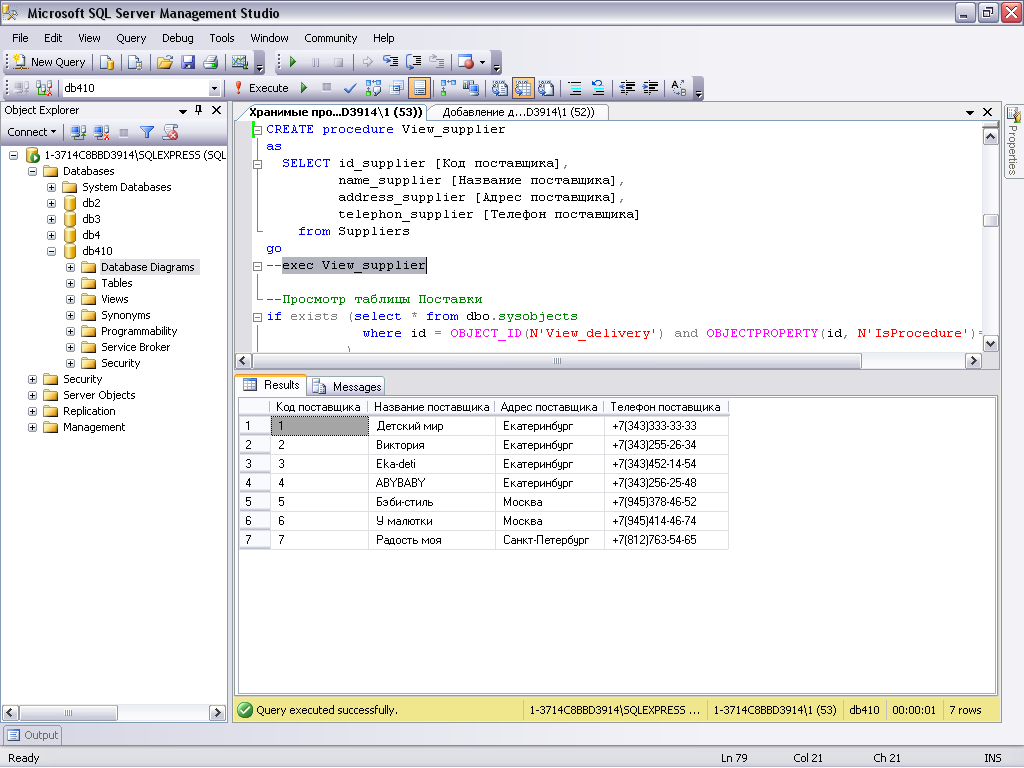
Task: Expand the System Databases node
Action: 51,187
